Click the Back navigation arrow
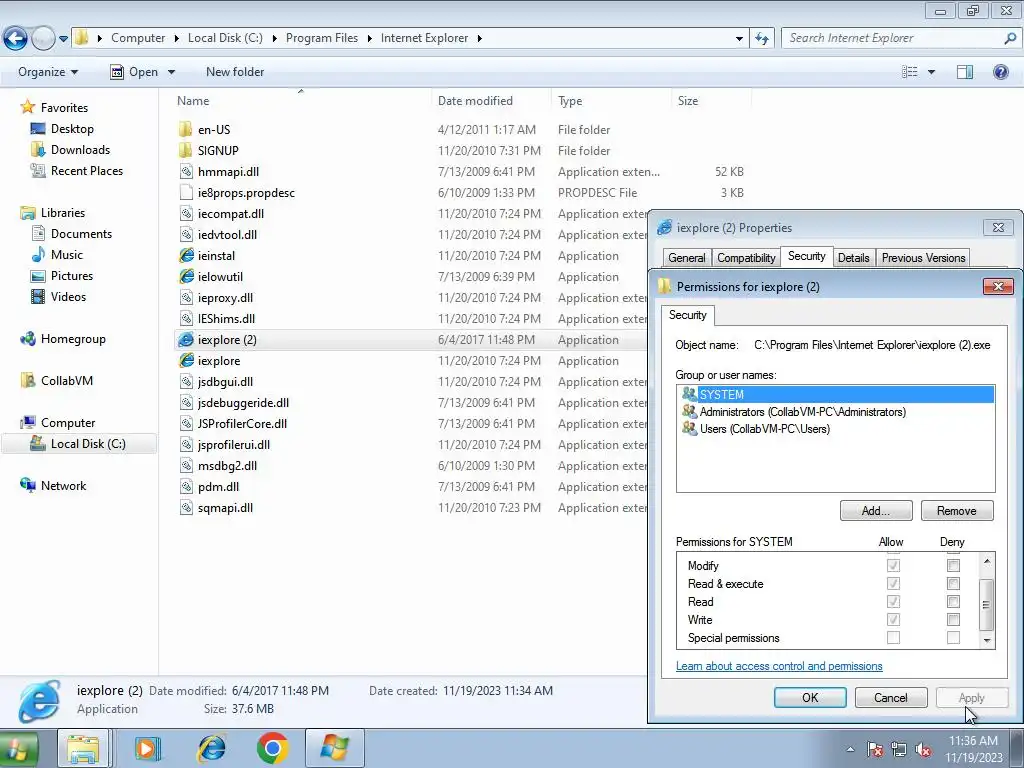1024x768 pixels. click(x=16, y=39)
